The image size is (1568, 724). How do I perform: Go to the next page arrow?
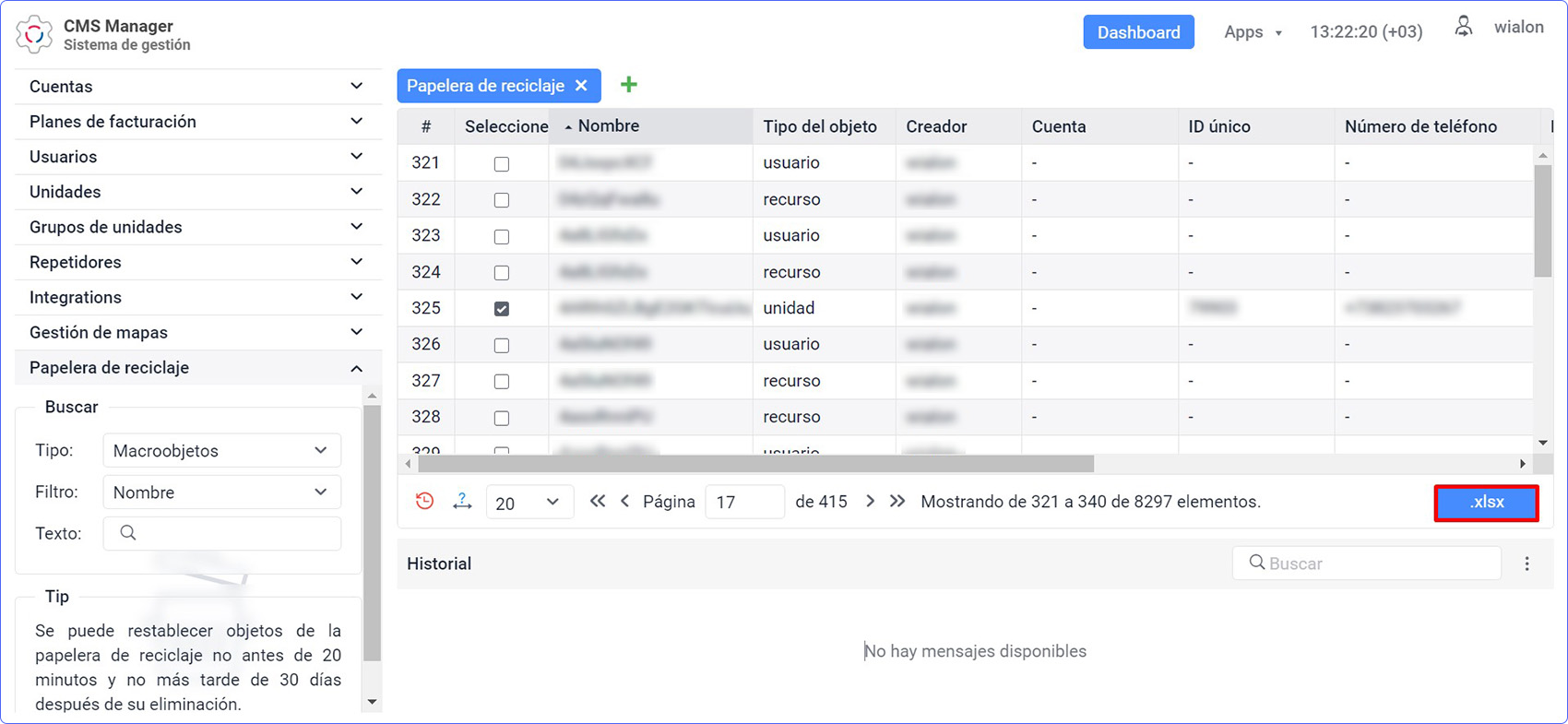870,502
